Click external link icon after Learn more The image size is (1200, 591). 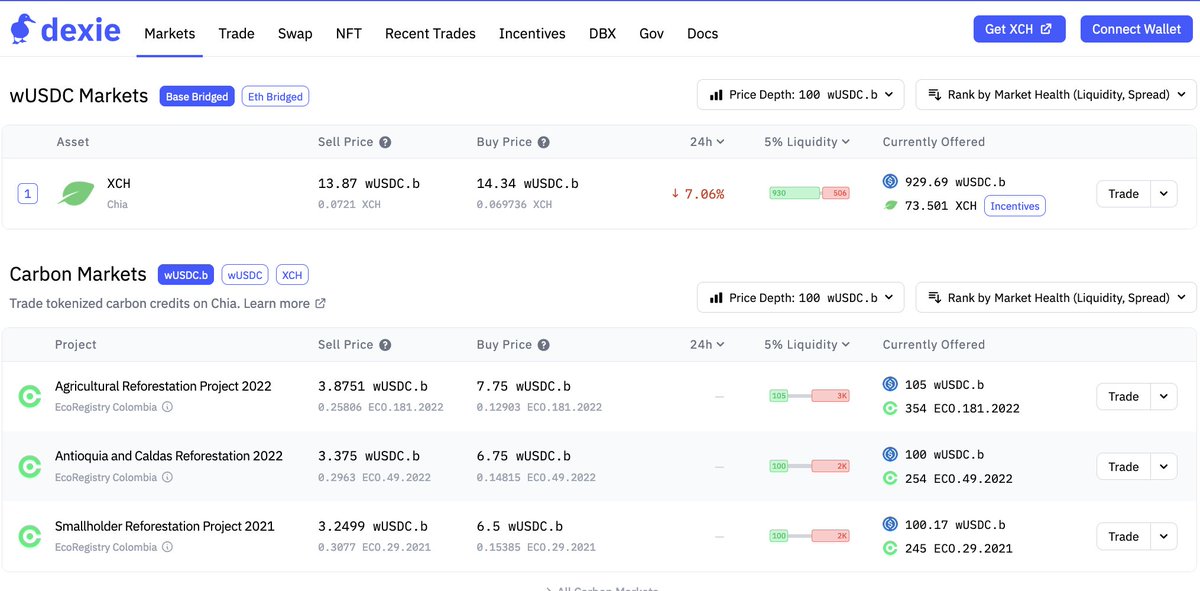coord(320,303)
